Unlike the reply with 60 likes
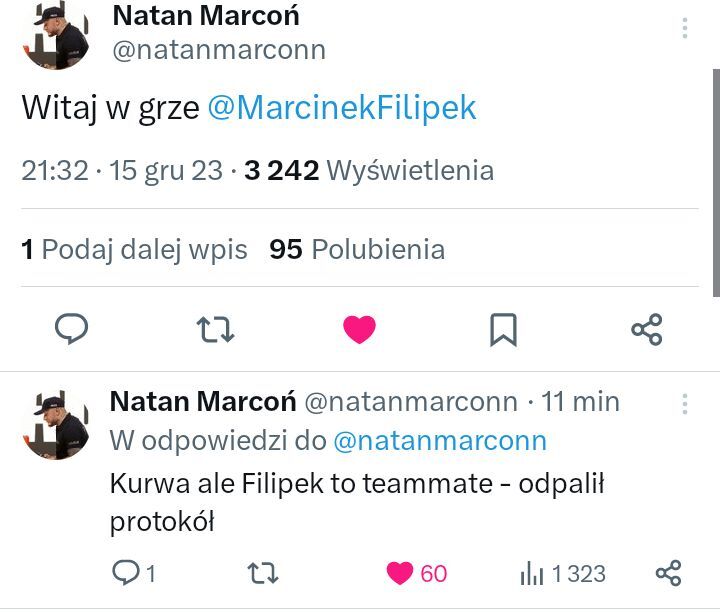Image resolution: width=720 pixels, height=612 pixels. tap(401, 573)
